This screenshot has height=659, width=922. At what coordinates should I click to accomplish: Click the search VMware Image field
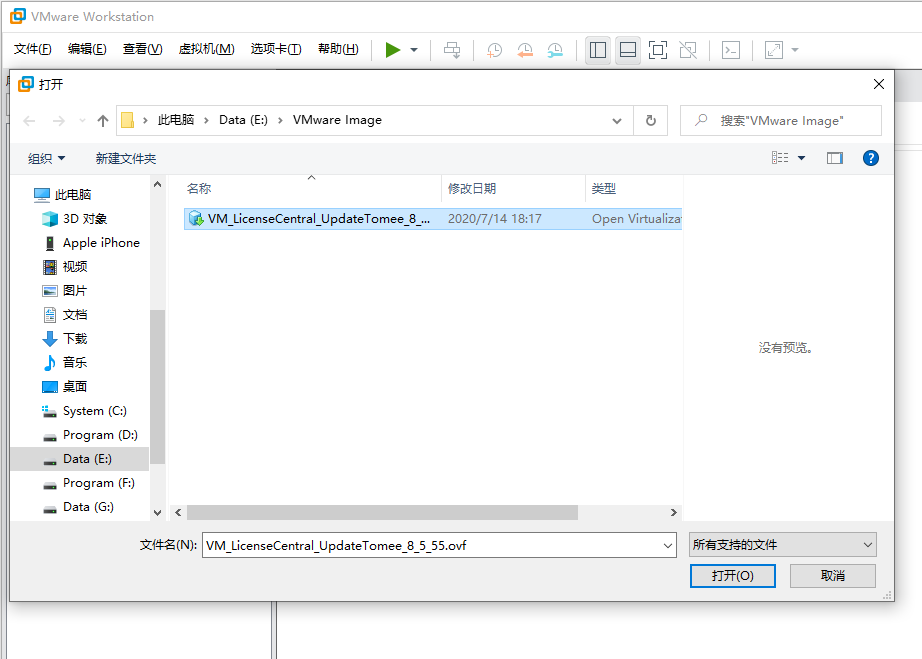[x=781, y=121]
